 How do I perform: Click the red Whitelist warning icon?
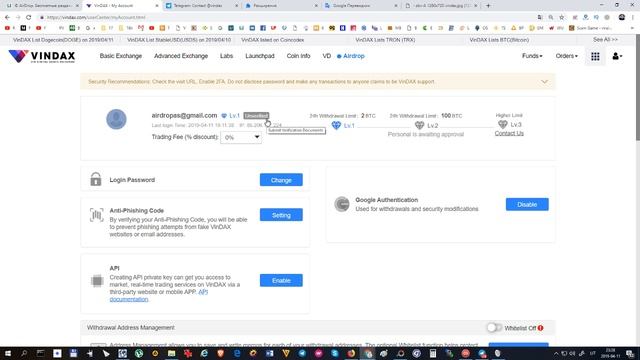point(540,328)
